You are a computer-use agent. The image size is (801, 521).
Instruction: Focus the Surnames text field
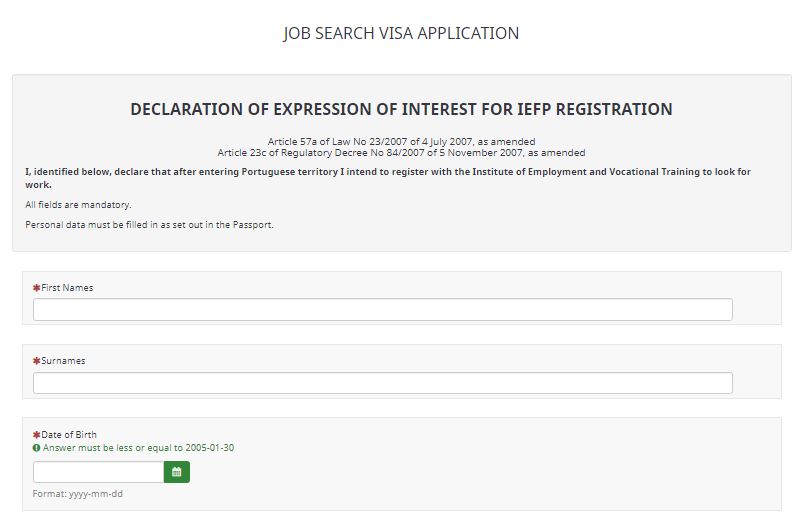coord(383,383)
